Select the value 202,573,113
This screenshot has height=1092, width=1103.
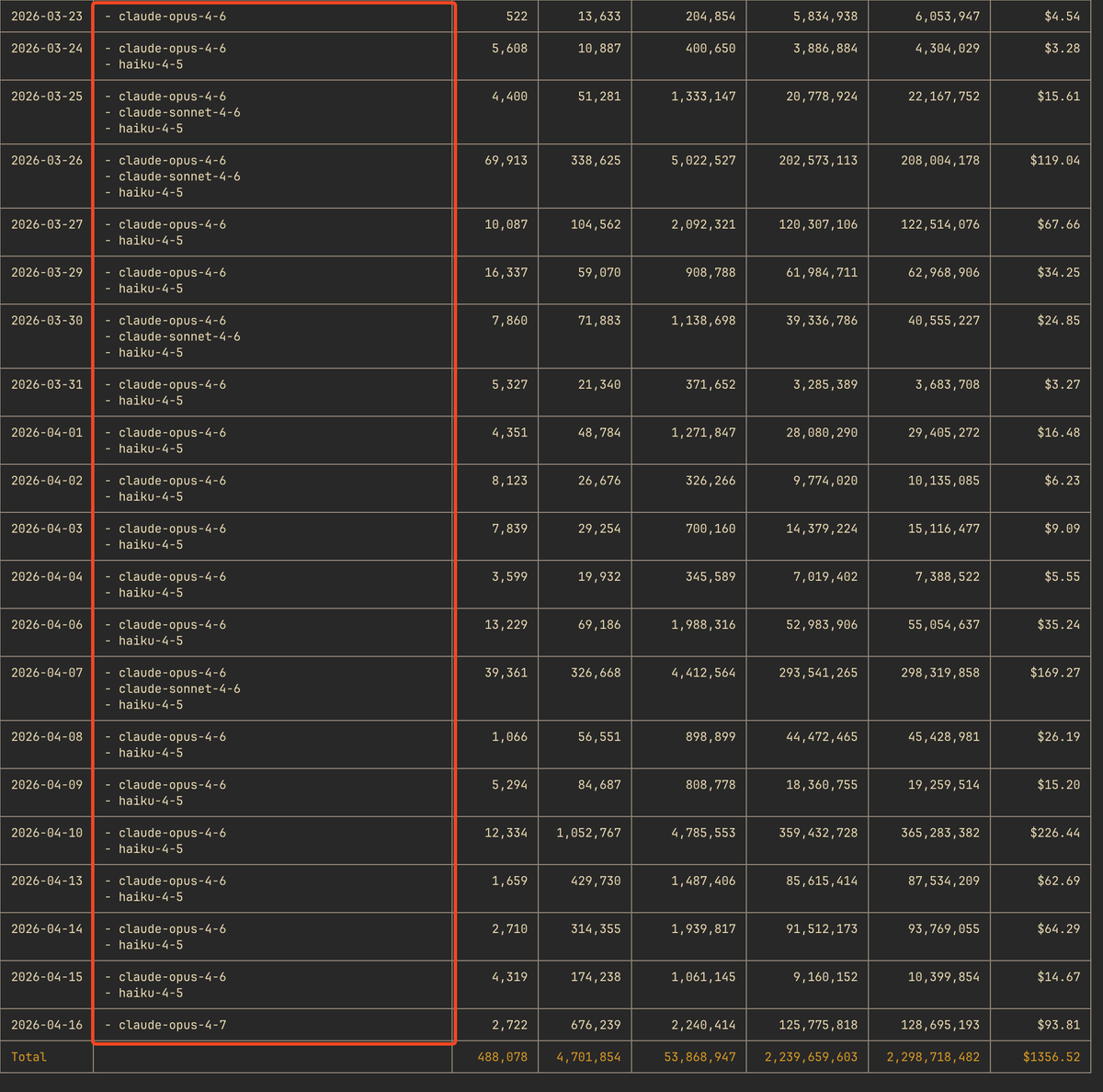[x=818, y=160]
